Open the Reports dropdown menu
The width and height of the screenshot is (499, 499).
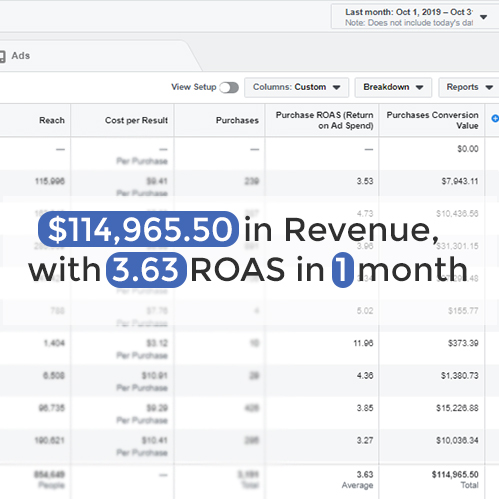click(469, 87)
